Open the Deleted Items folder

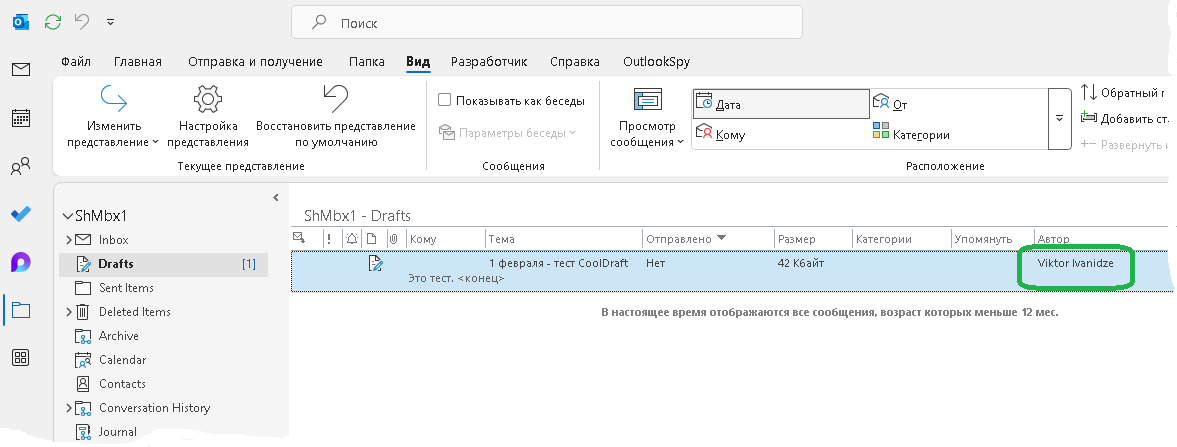click(134, 312)
